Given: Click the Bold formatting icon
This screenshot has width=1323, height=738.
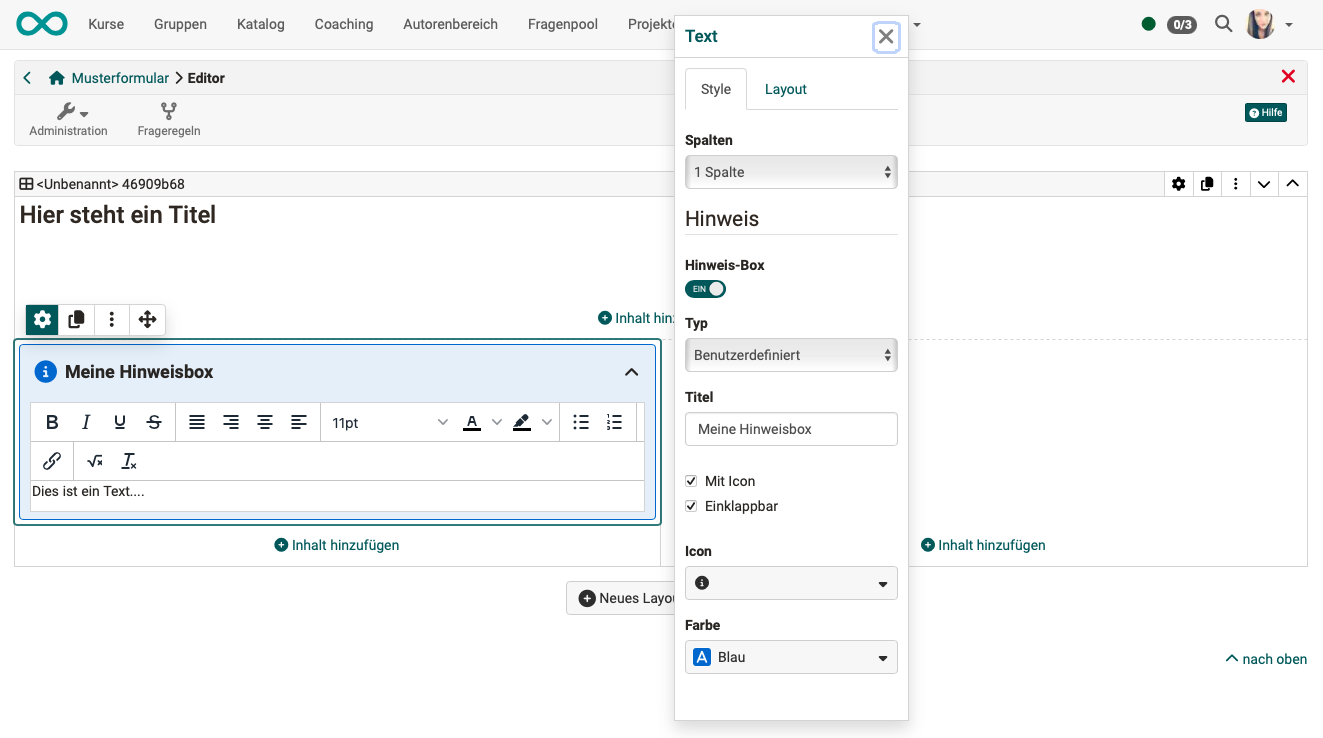Looking at the screenshot, I should click(x=52, y=423).
